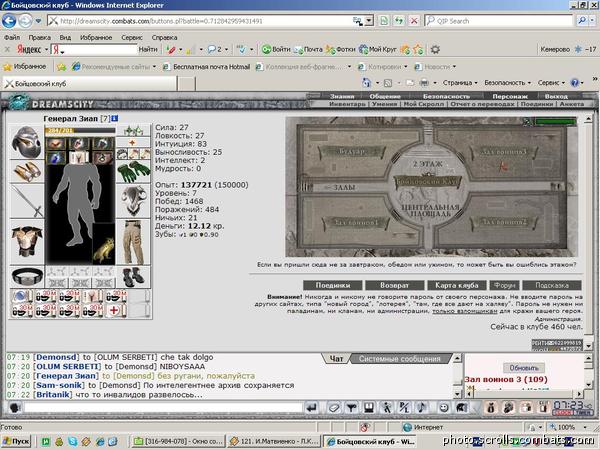Click in the chat message input field
Viewport: 600px width, 450px height.
pos(163,408)
